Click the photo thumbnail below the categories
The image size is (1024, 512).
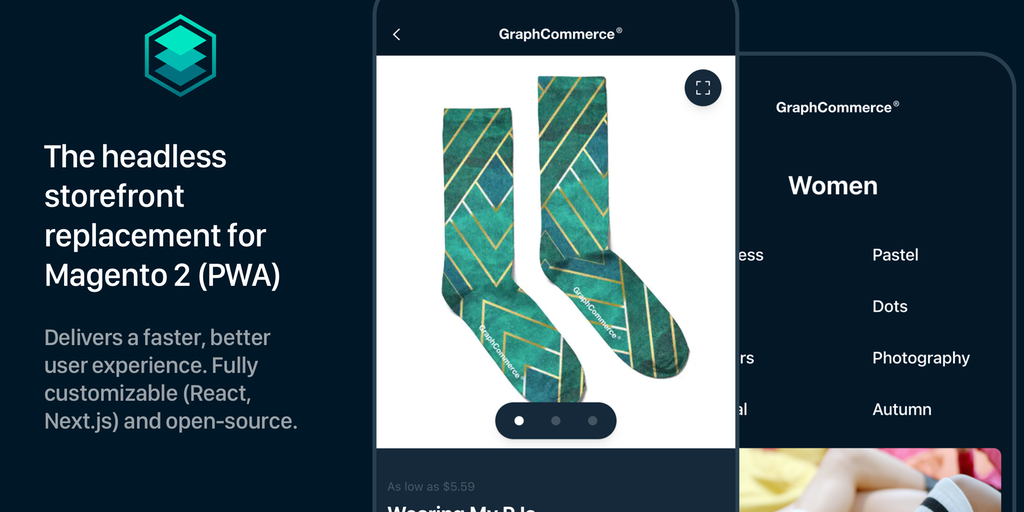click(x=870, y=480)
